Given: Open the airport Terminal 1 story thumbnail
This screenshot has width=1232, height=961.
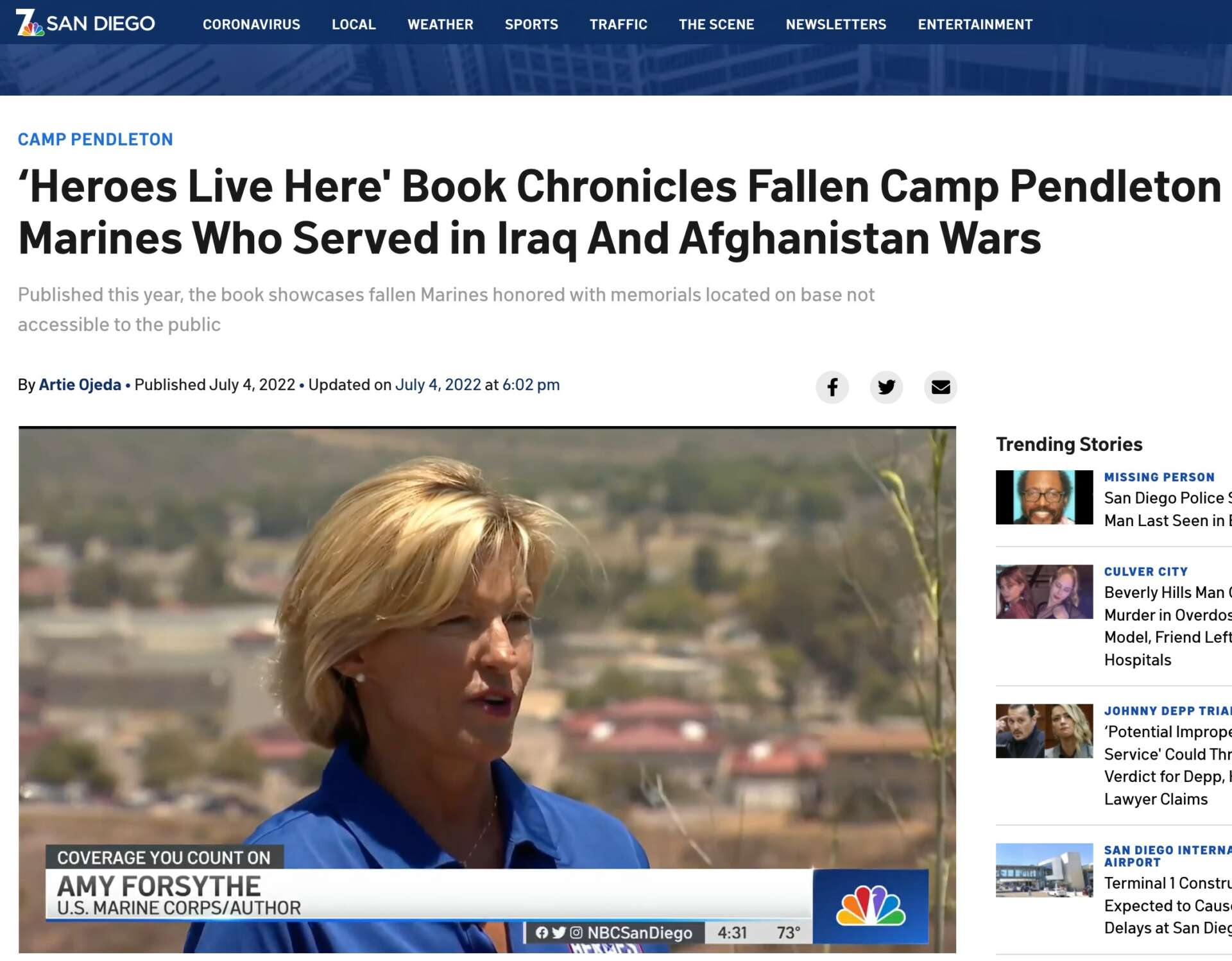Looking at the screenshot, I should coord(1044,870).
